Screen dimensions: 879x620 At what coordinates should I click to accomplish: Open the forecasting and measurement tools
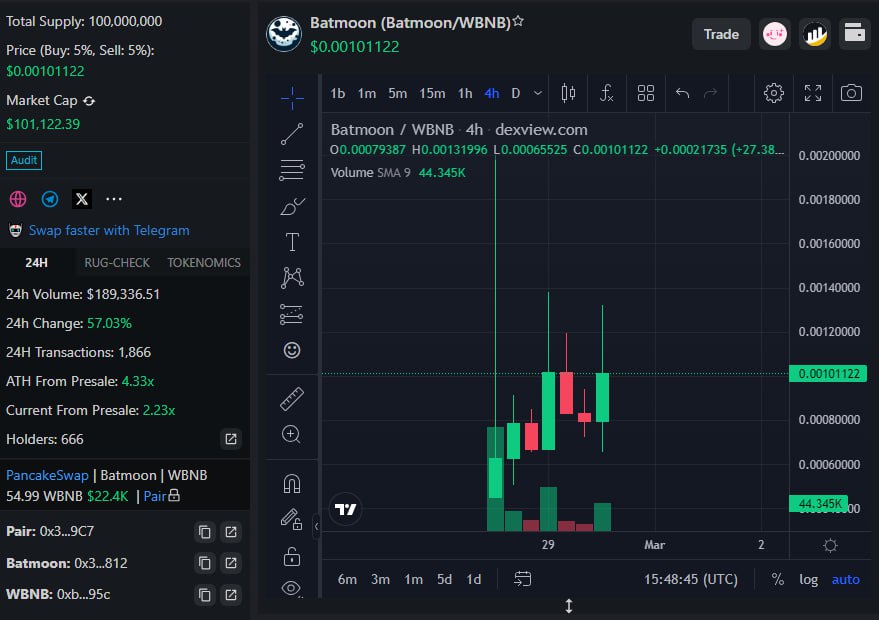tap(292, 314)
